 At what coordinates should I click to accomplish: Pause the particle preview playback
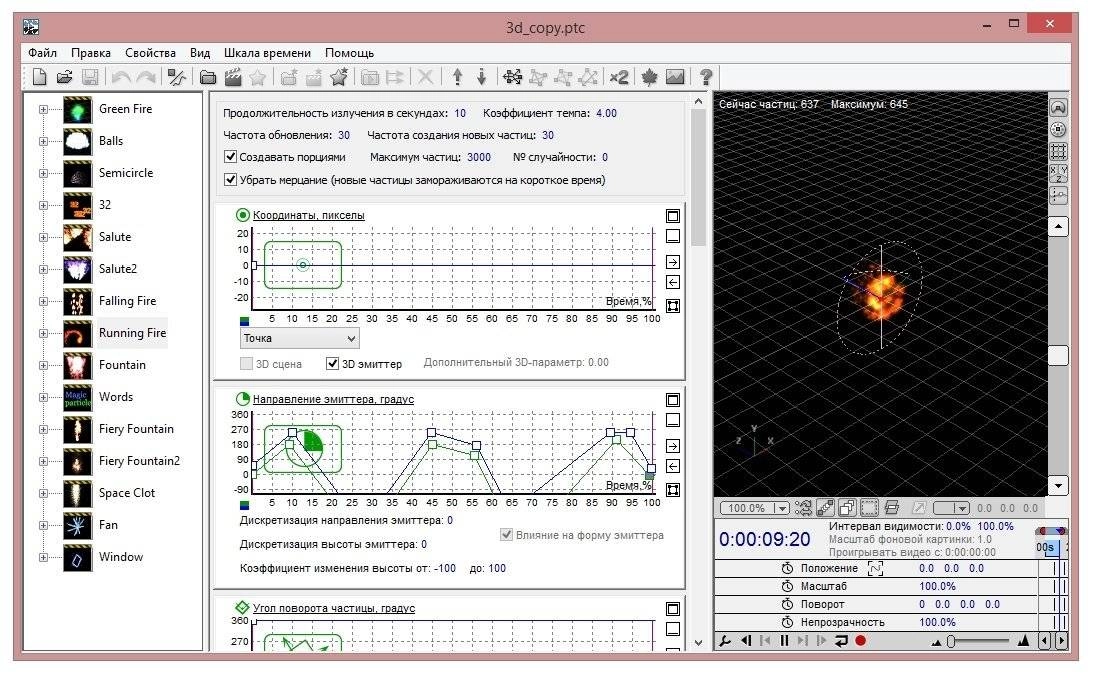point(784,640)
